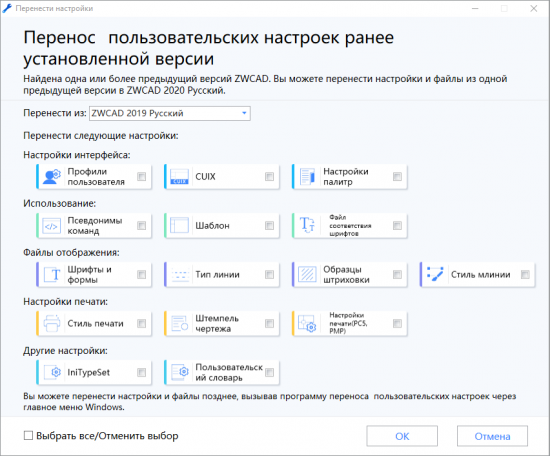
Task: Enable the Шаблон checkbox
Action: [x=269, y=226]
